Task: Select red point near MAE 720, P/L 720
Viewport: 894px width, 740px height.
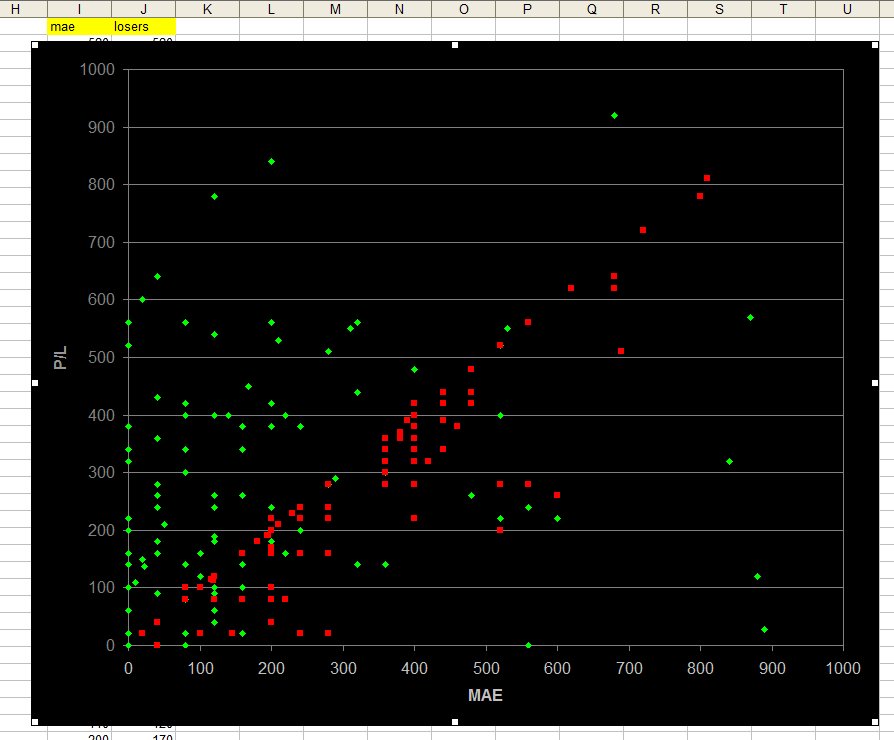Action: click(643, 230)
